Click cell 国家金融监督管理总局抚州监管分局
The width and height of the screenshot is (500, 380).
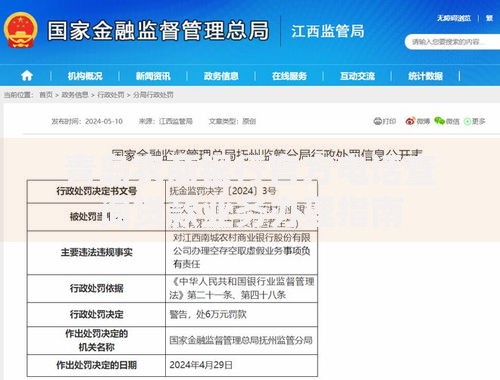pos(241,340)
